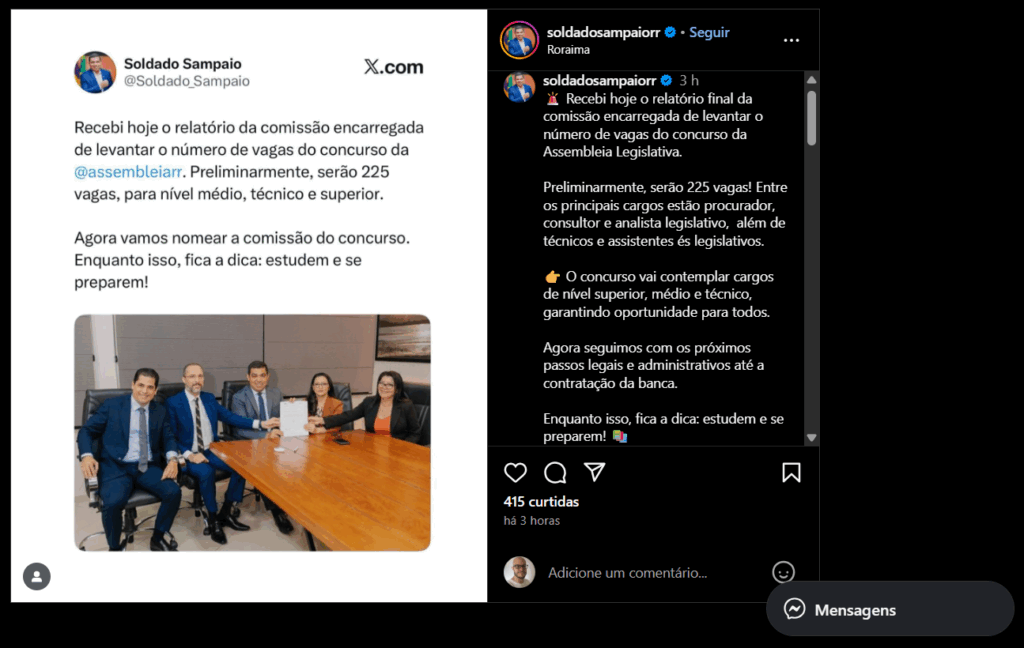Click the Messenger icon in Mensagens bar

[794, 609]
